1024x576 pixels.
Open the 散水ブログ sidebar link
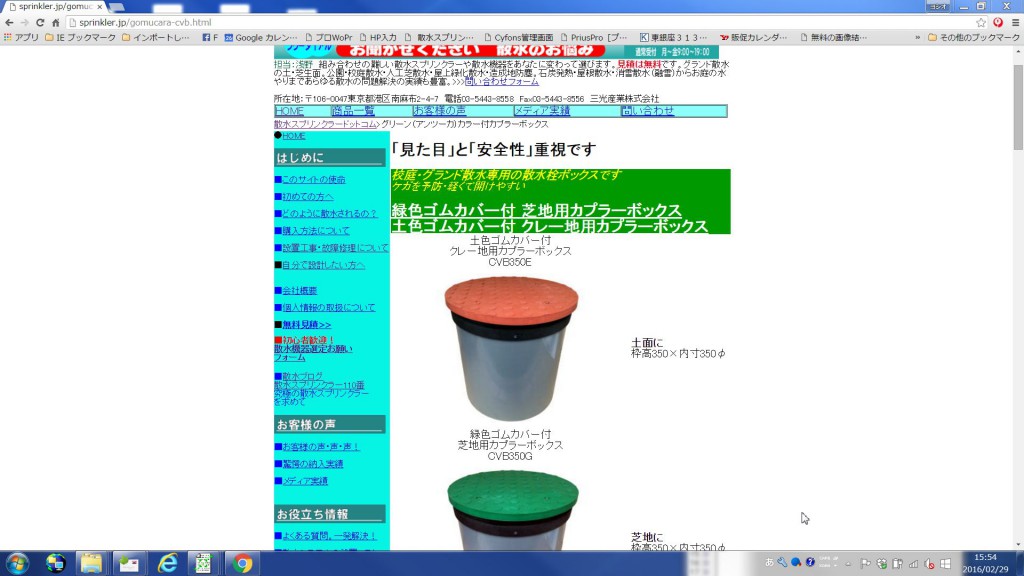point(302,377)
